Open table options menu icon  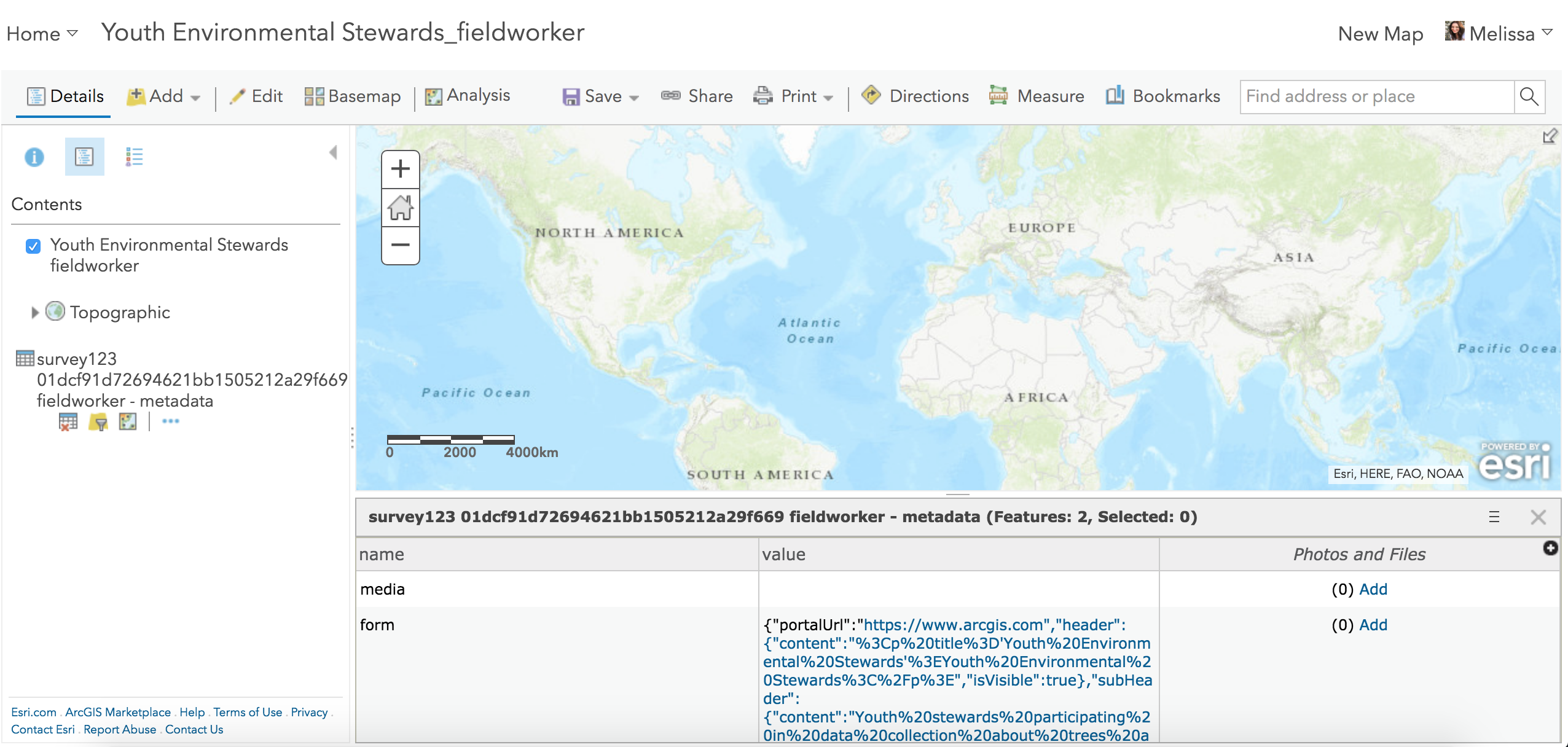(x=1494, y=517)
